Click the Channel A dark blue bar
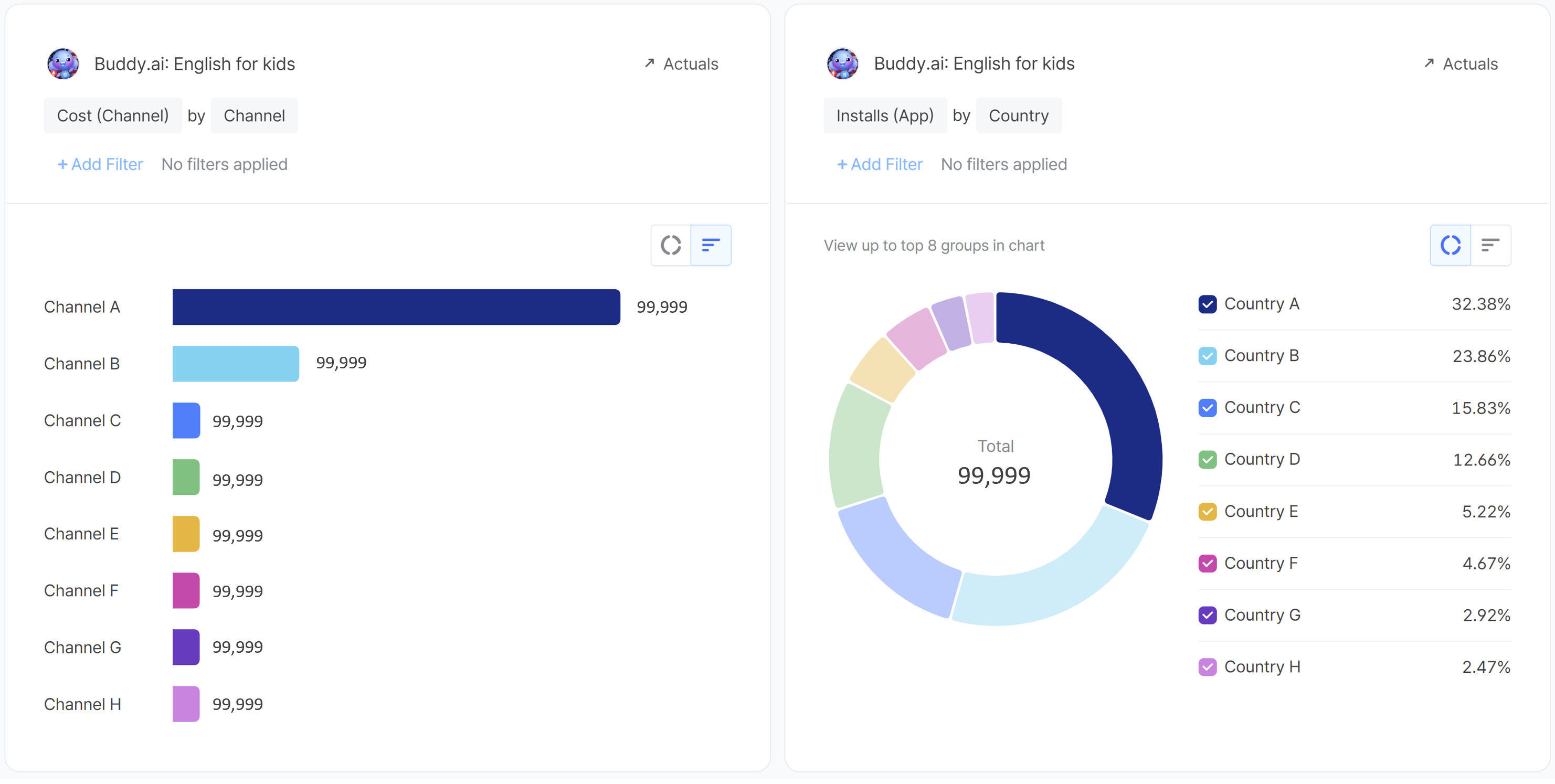This screenshot has width=1555, height=784. pyautogui.click(x=396, y=307)
